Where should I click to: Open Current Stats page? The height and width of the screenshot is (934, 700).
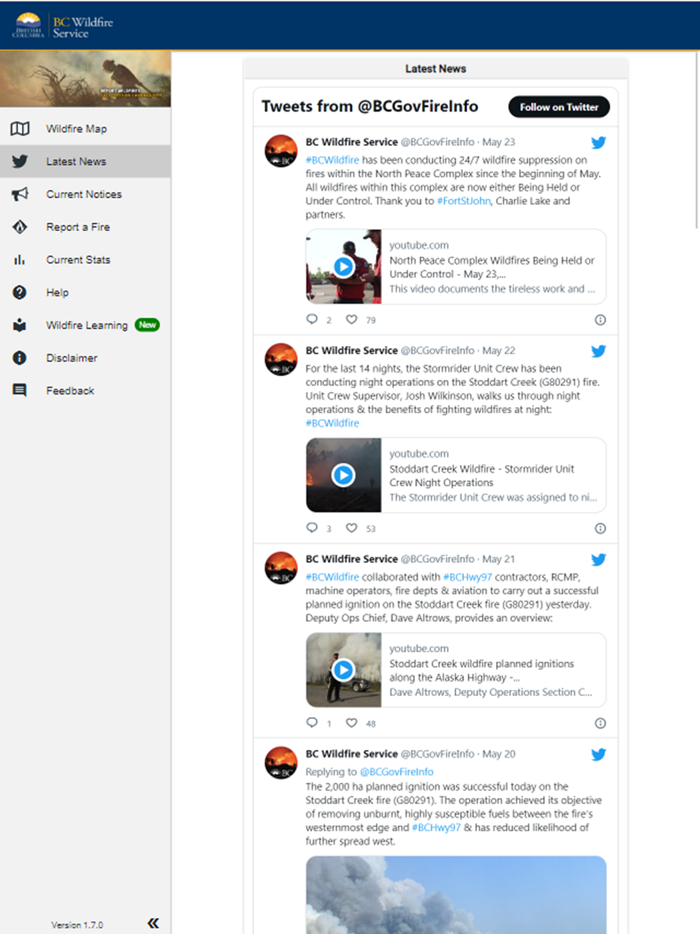click(x=85, y=260)
